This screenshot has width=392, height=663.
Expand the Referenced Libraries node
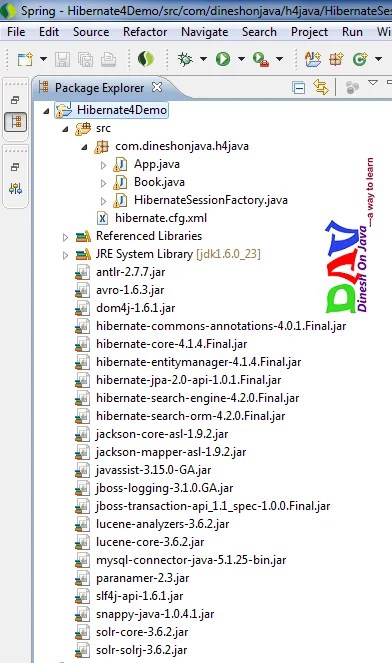[x=65, y=237]
